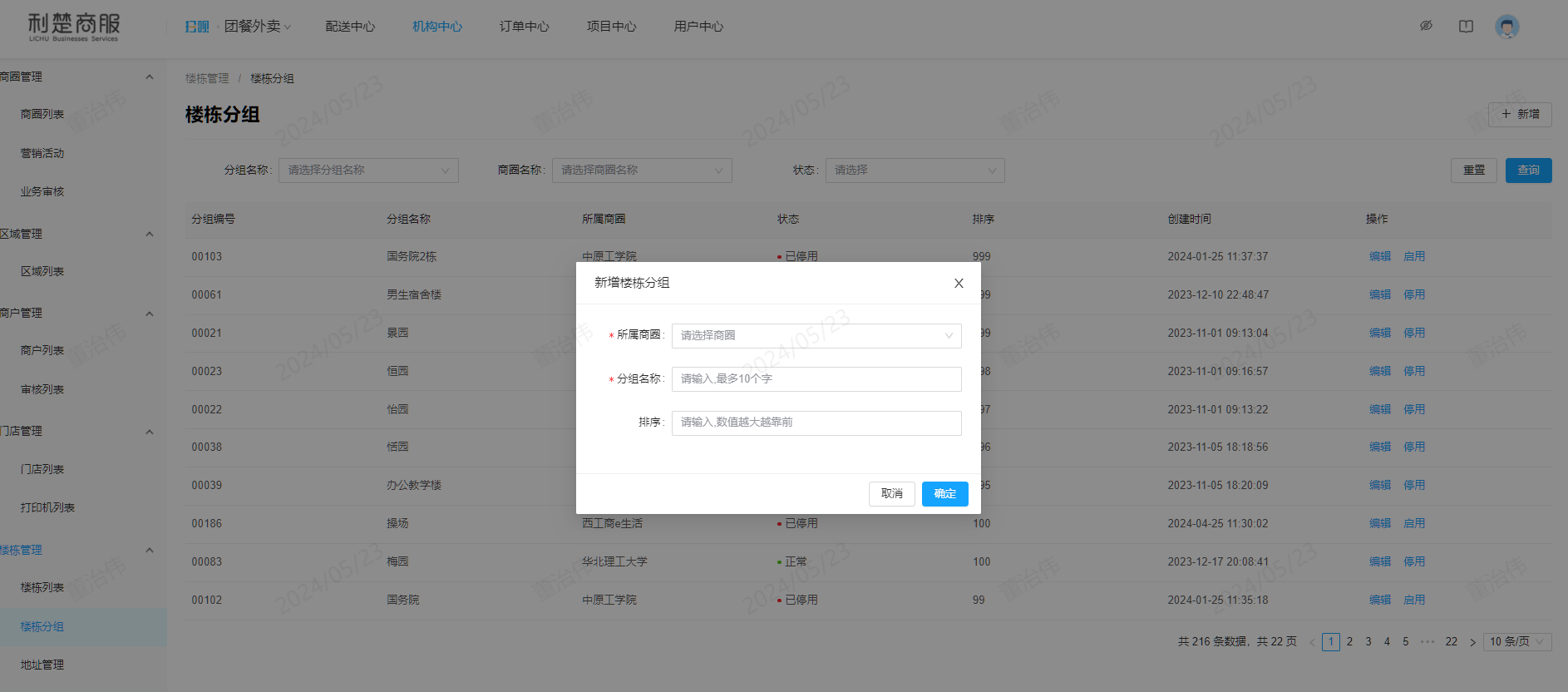
Task: Click the 状态 column header
Action: pos(788,219)
